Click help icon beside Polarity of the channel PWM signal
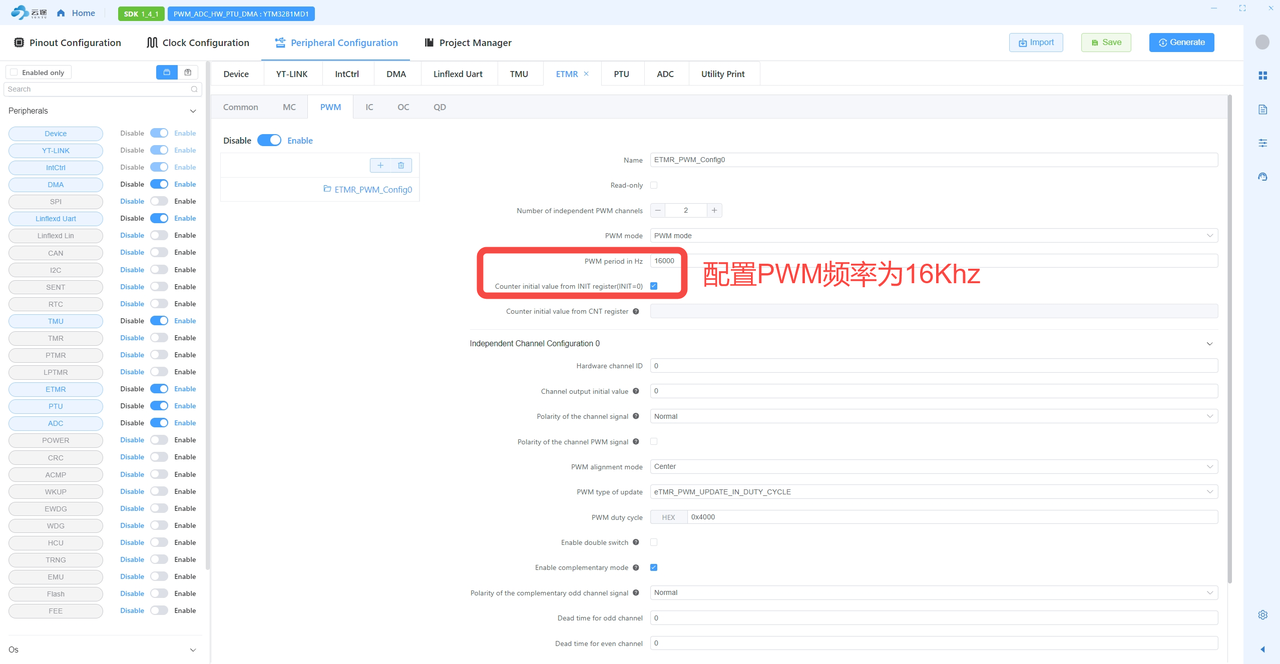This screenshot has height=664, width=1280. click(x=636, y=441)
